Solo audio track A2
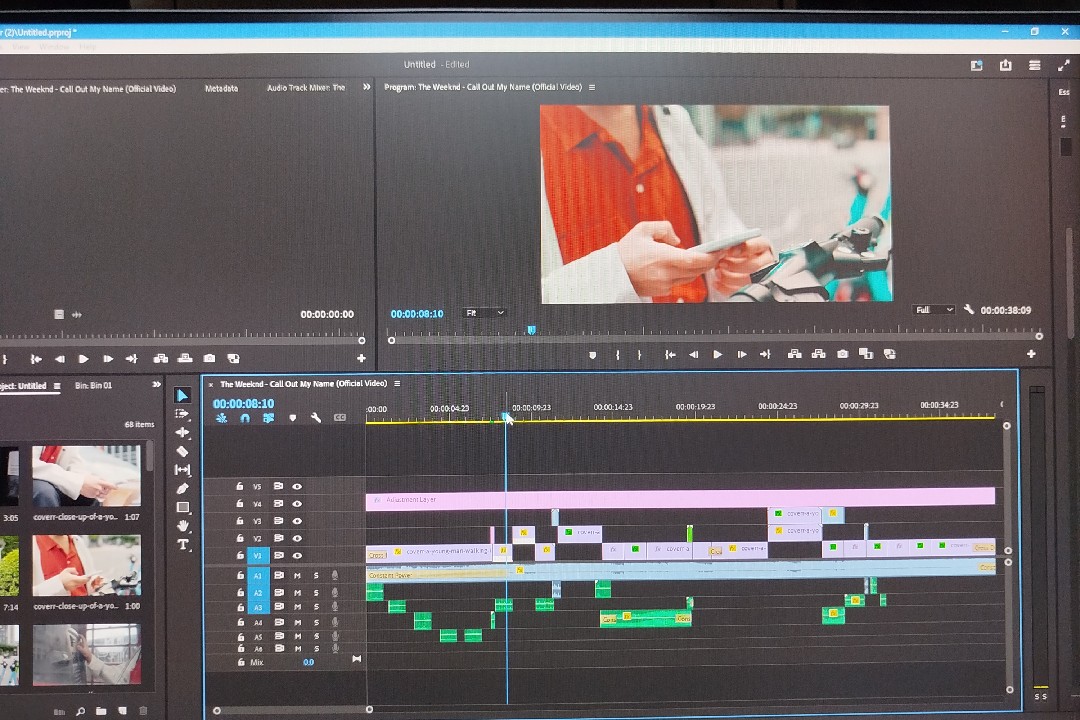The image size is (1080, 720). click(x=316, y=592)
